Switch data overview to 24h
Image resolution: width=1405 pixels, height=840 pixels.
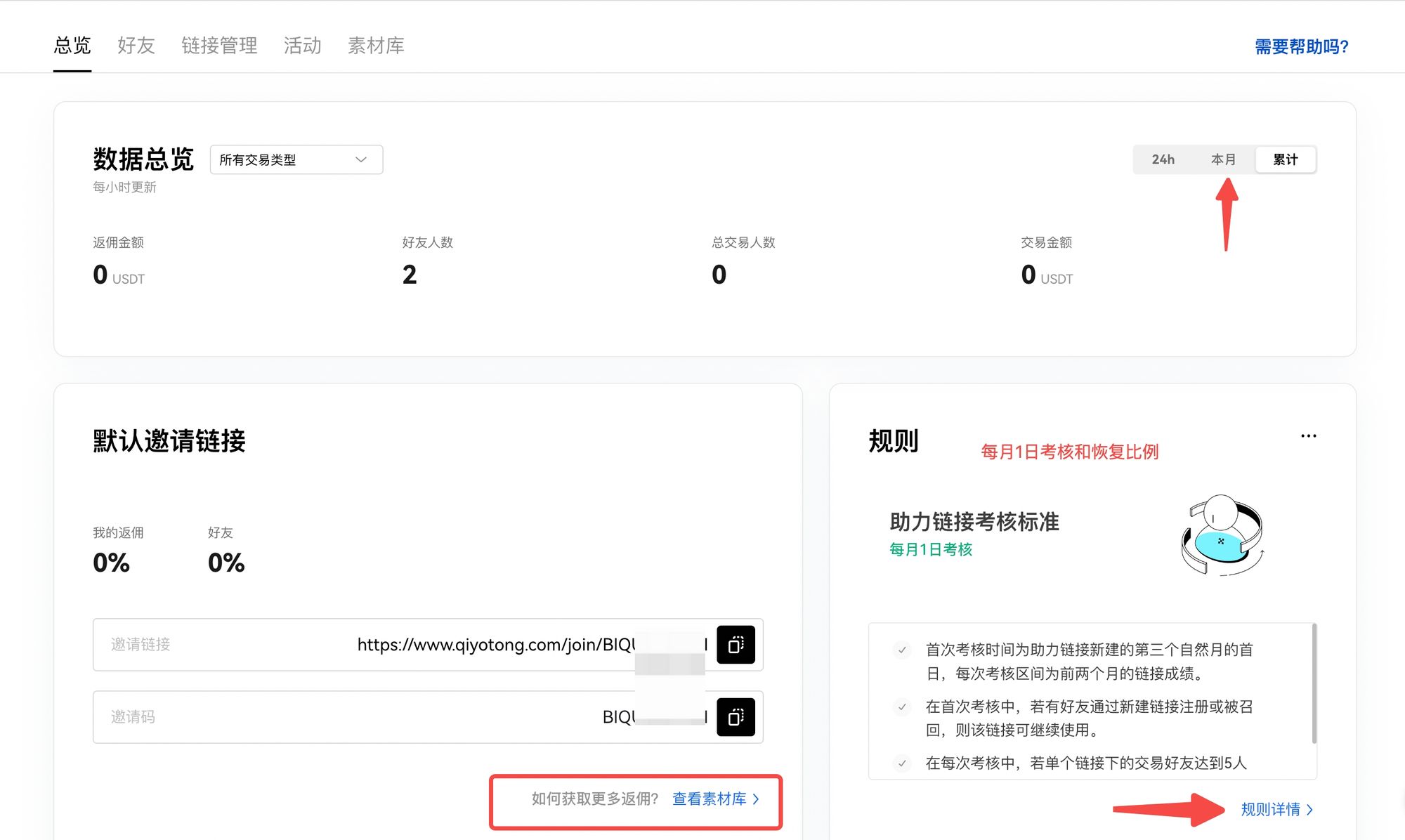(x=1163, y=159)
